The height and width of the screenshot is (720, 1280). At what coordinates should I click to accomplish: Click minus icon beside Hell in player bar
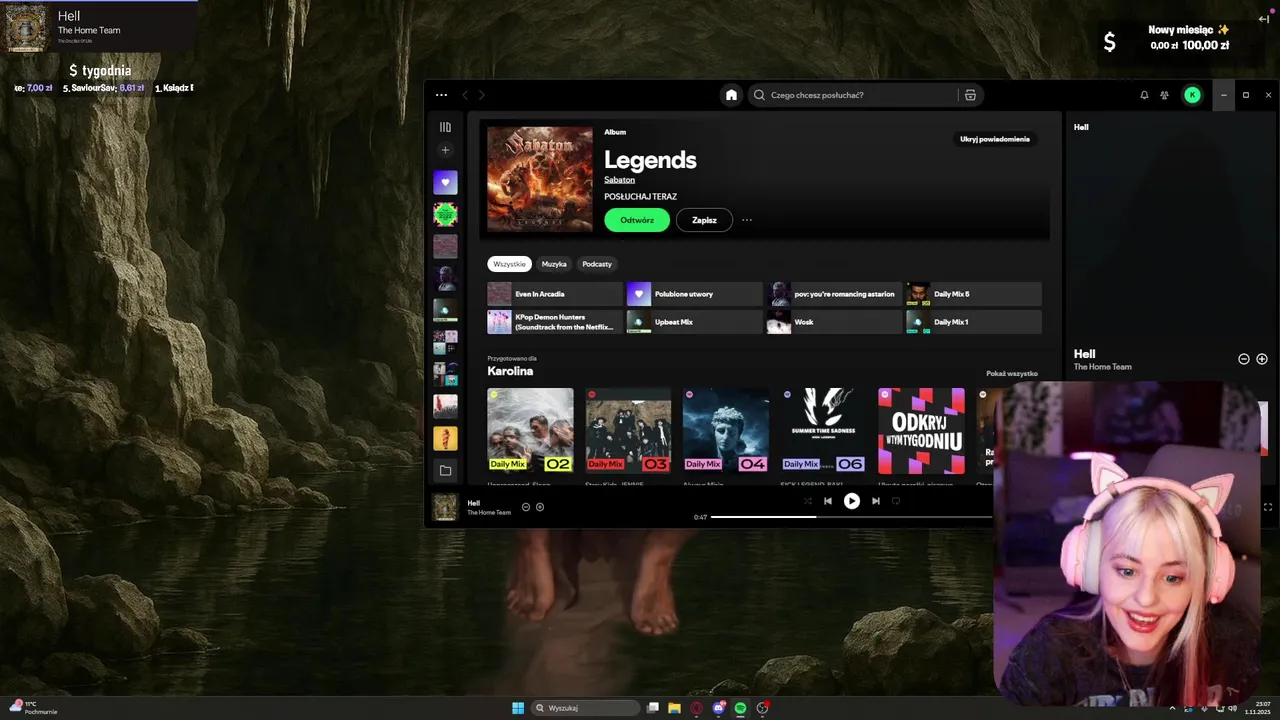[526, 507]
